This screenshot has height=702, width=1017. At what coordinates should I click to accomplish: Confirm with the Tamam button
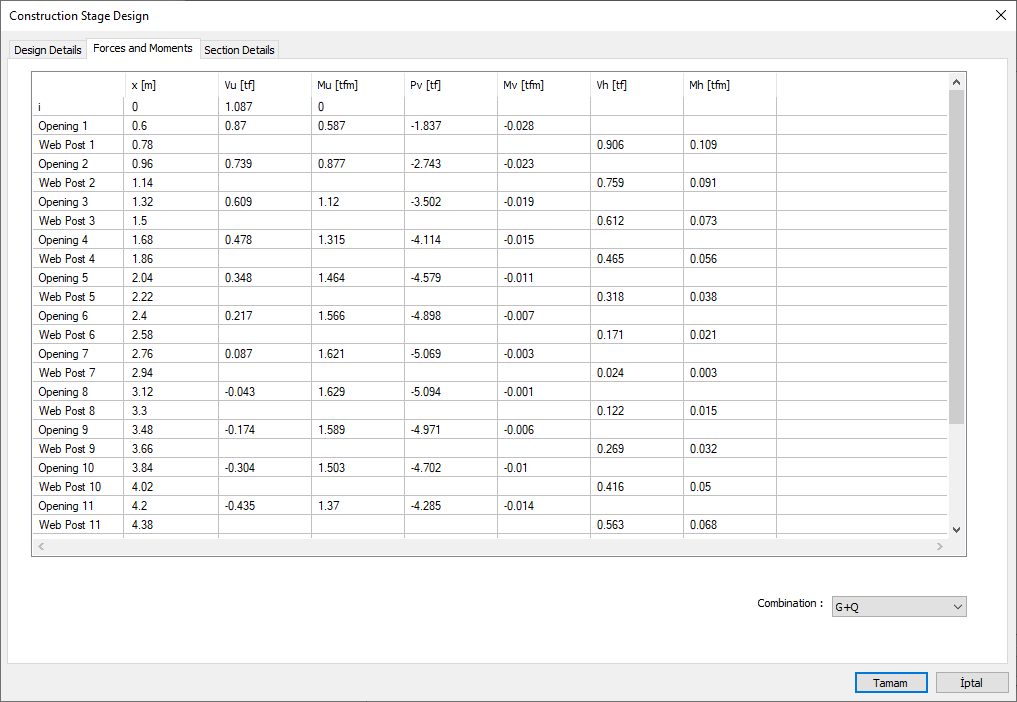(891, 683)
